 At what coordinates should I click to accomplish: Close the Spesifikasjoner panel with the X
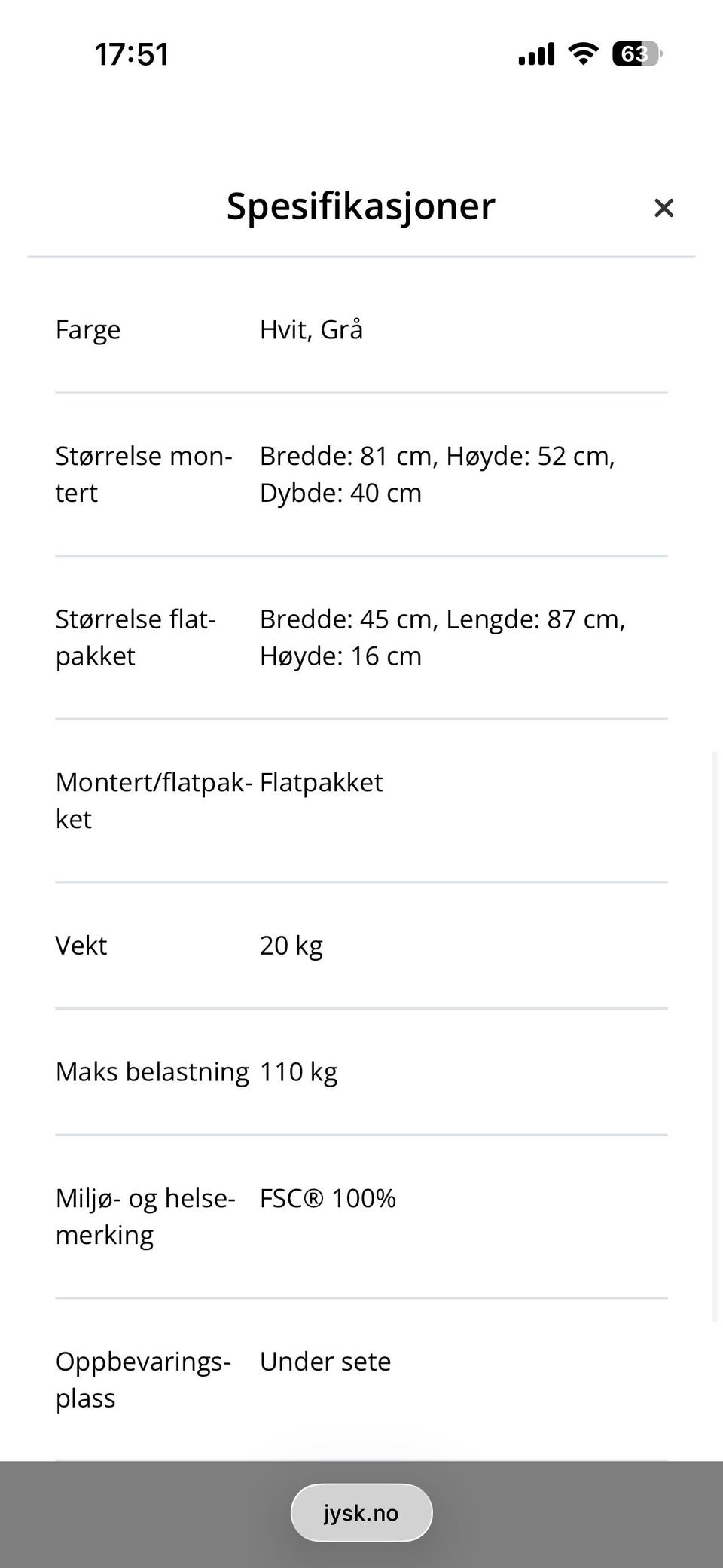tap(664, 208)
